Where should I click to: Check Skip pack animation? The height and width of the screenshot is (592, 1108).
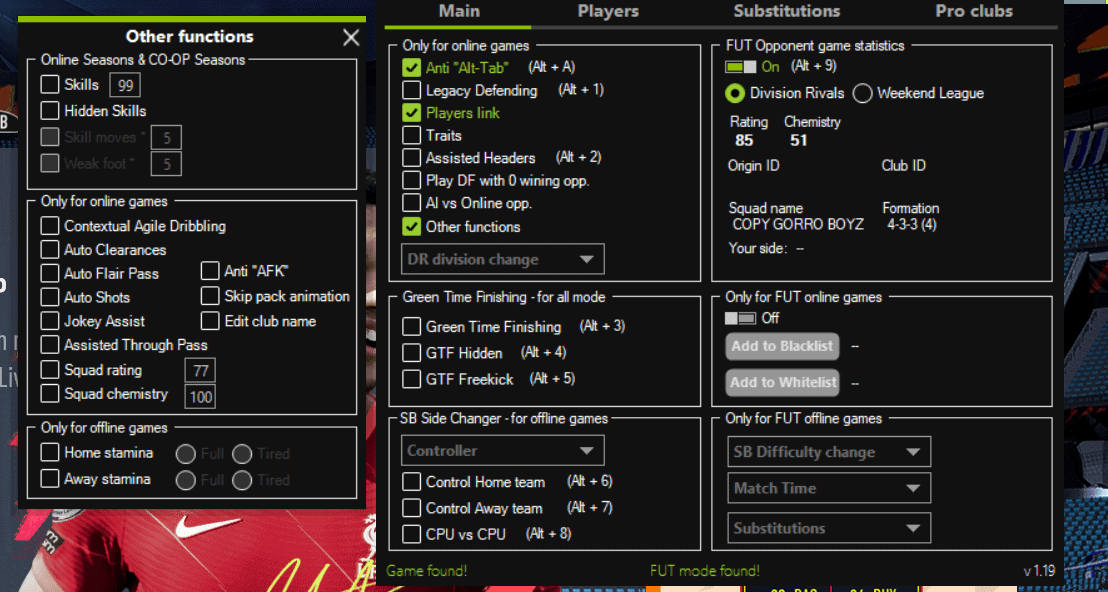coord(210,296)
